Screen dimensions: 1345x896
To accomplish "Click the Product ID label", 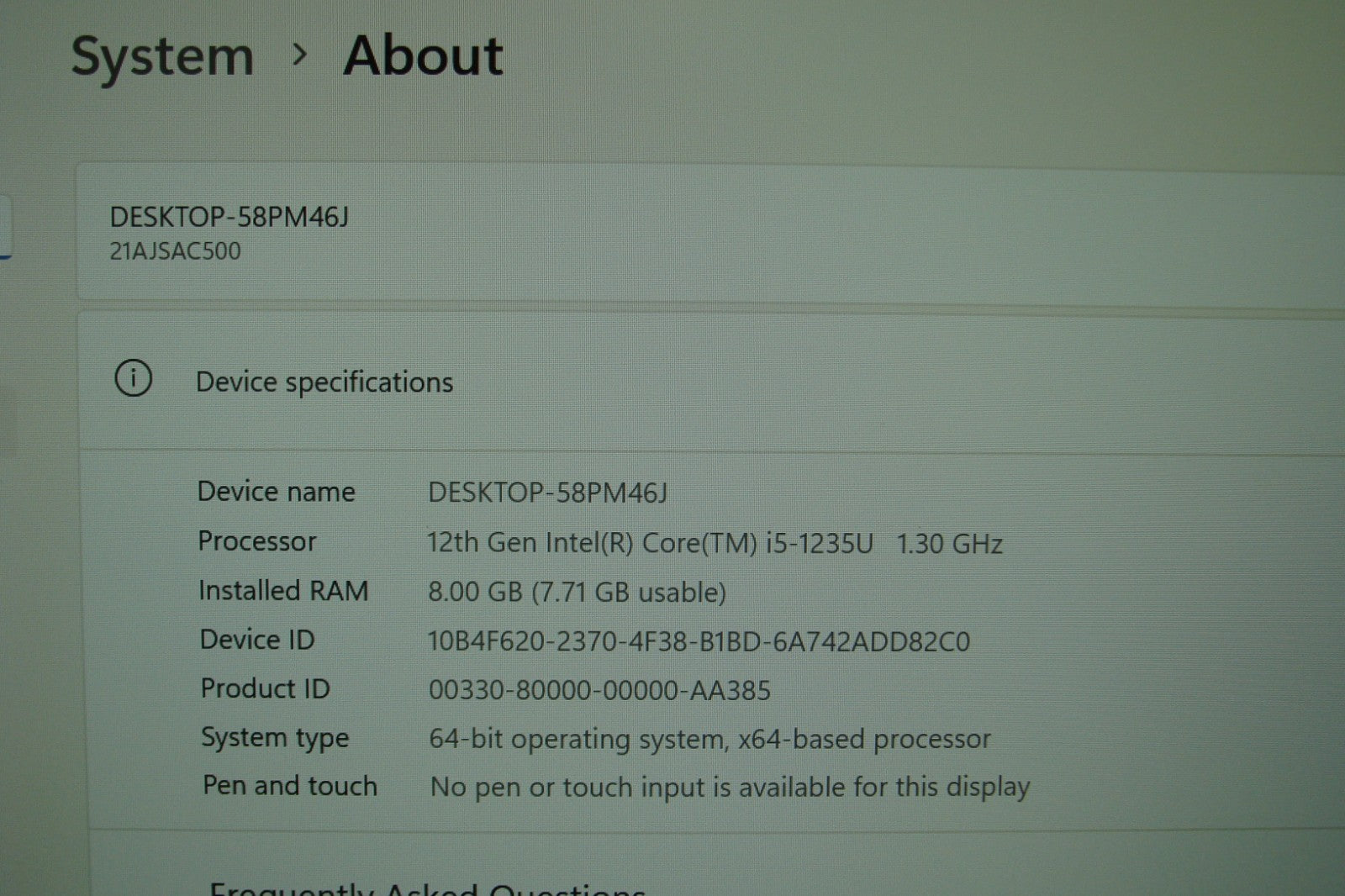I will pyautogui.click(x=265, y=688).
